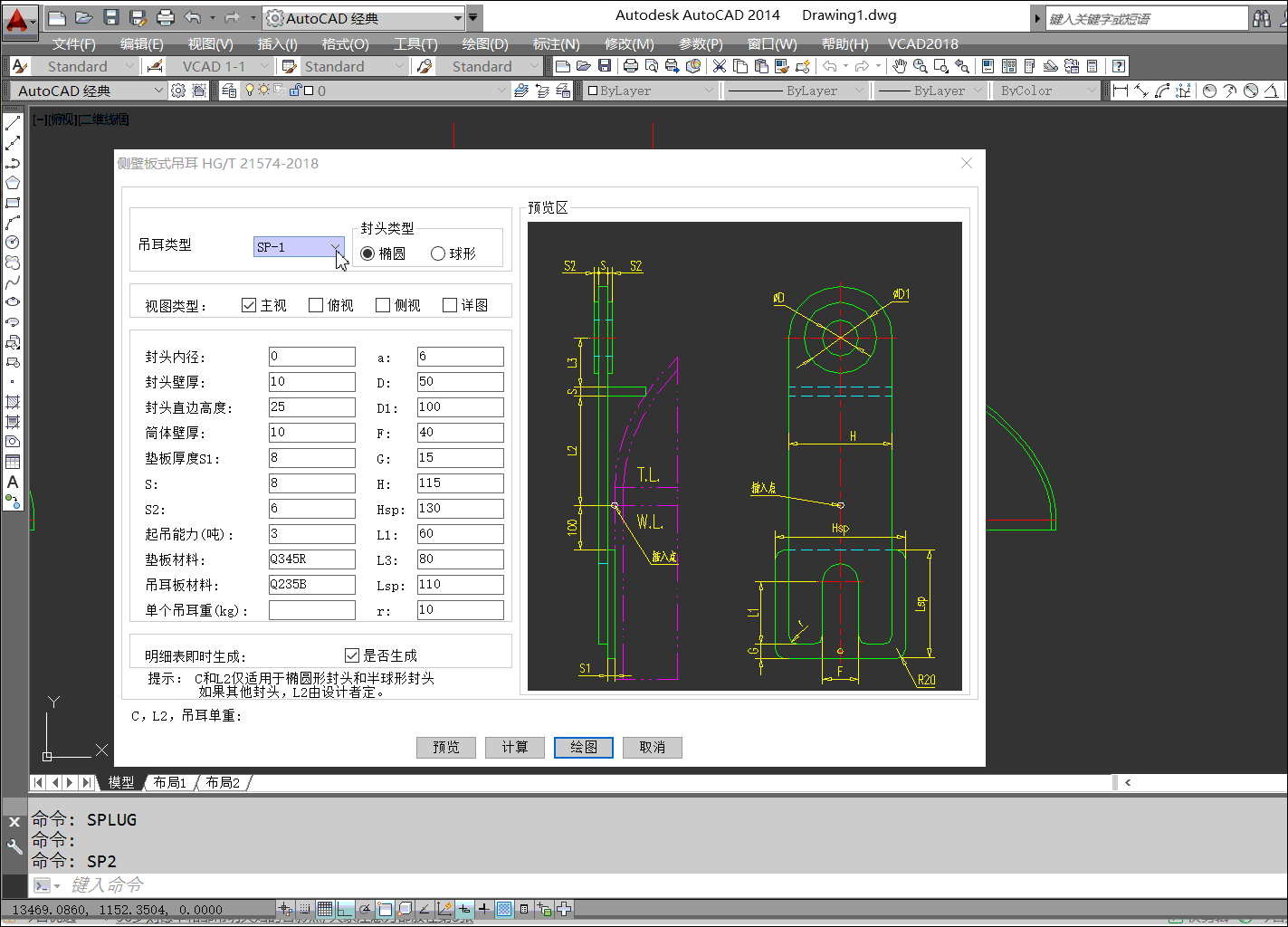Viewport: 1288px width, 927px height.
Task: Select the Polygon draw tool
Action: click(13, 183)
